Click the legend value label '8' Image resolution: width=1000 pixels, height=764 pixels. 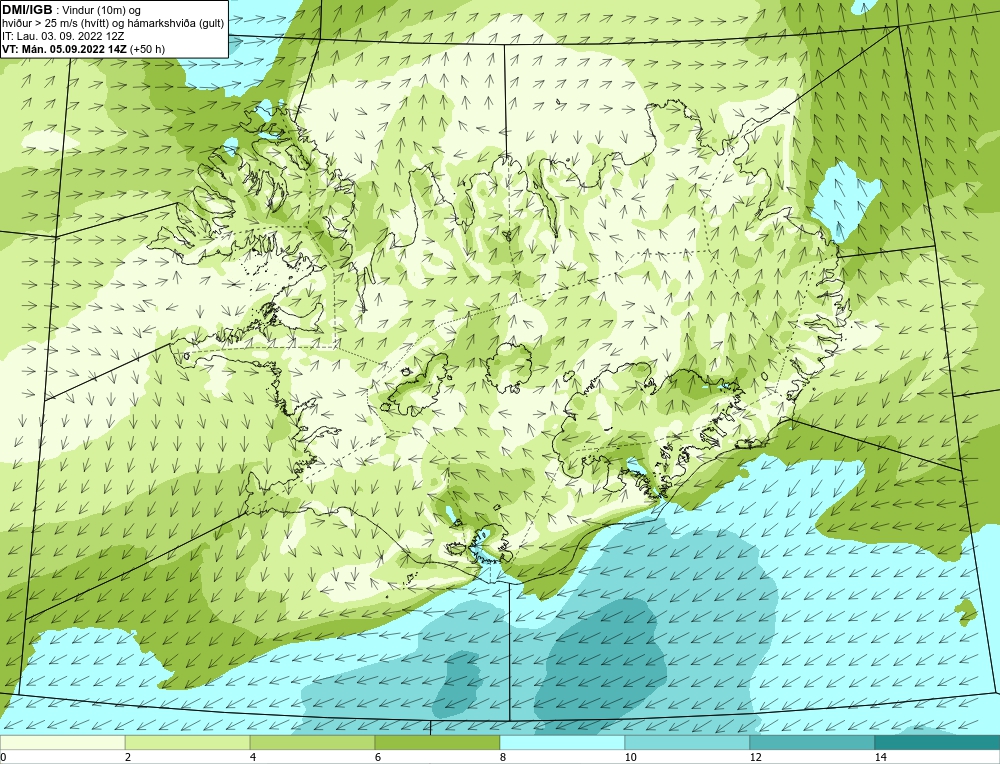coord(503,757)
